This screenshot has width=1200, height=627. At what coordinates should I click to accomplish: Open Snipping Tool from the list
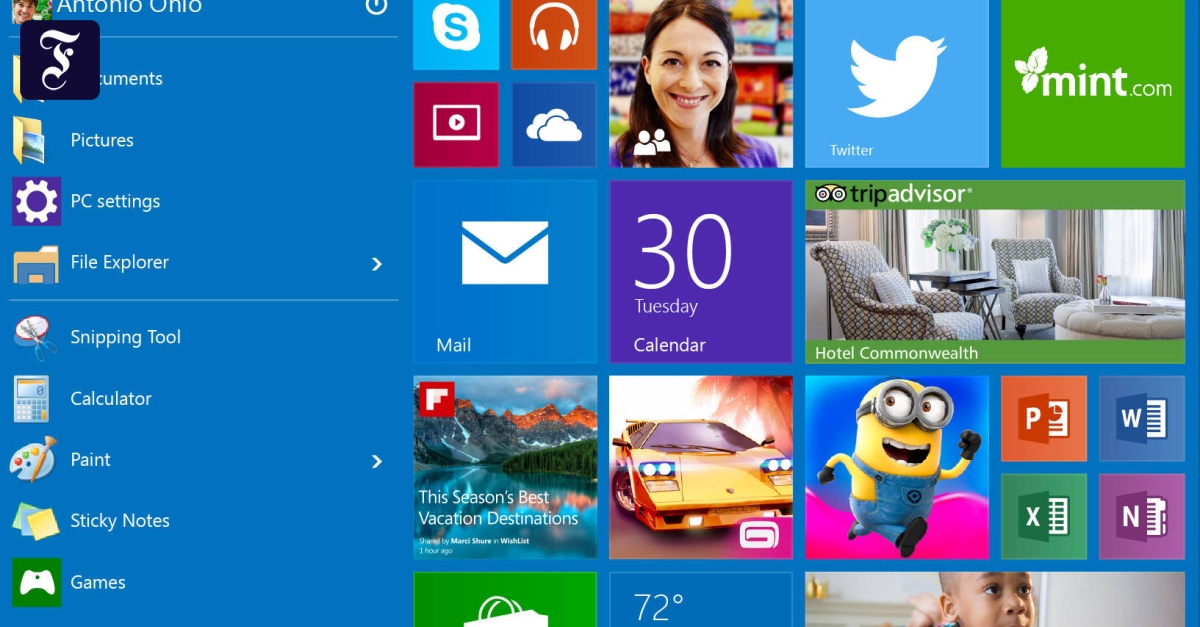[x=125, y=338]
